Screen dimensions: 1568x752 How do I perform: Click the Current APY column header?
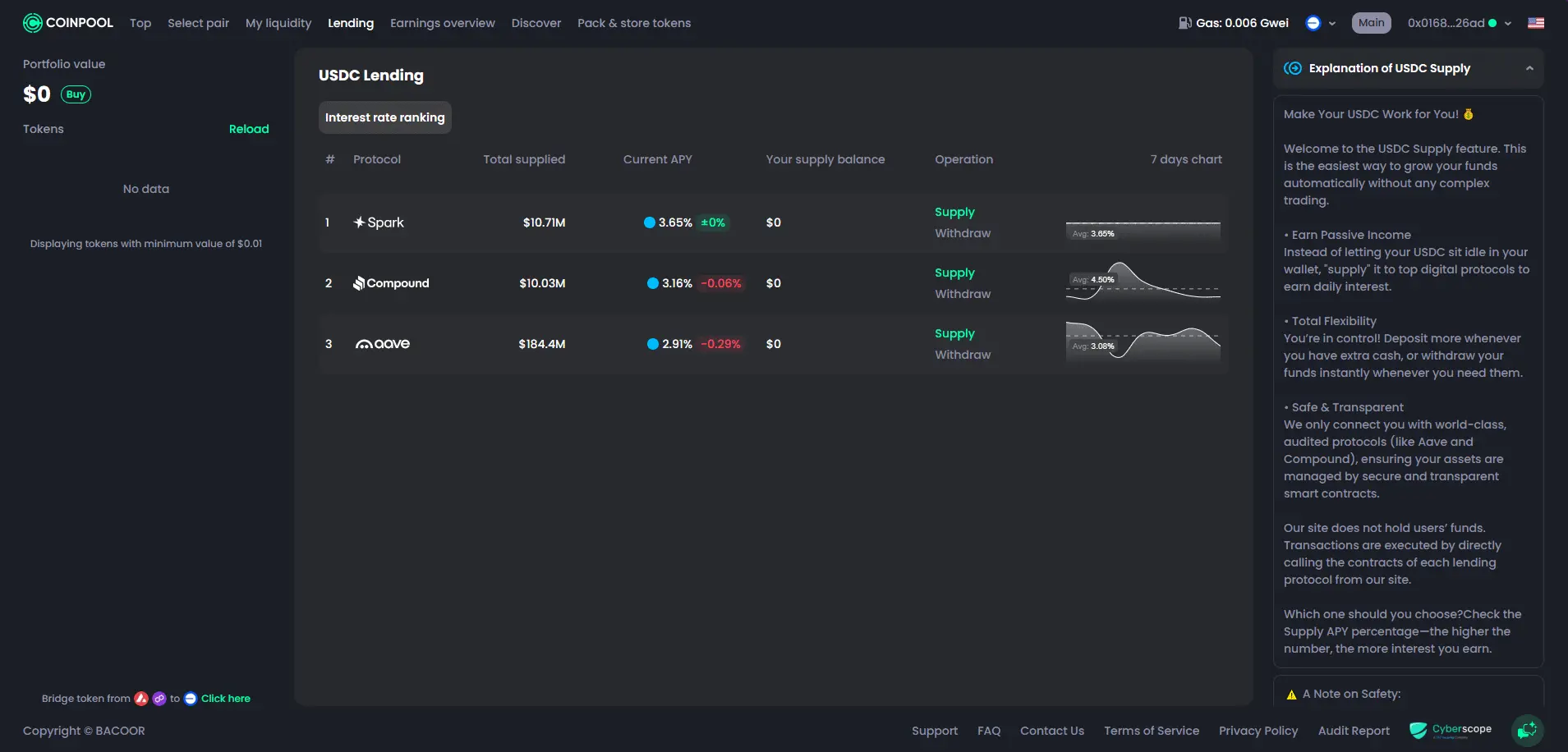[658, 159]
